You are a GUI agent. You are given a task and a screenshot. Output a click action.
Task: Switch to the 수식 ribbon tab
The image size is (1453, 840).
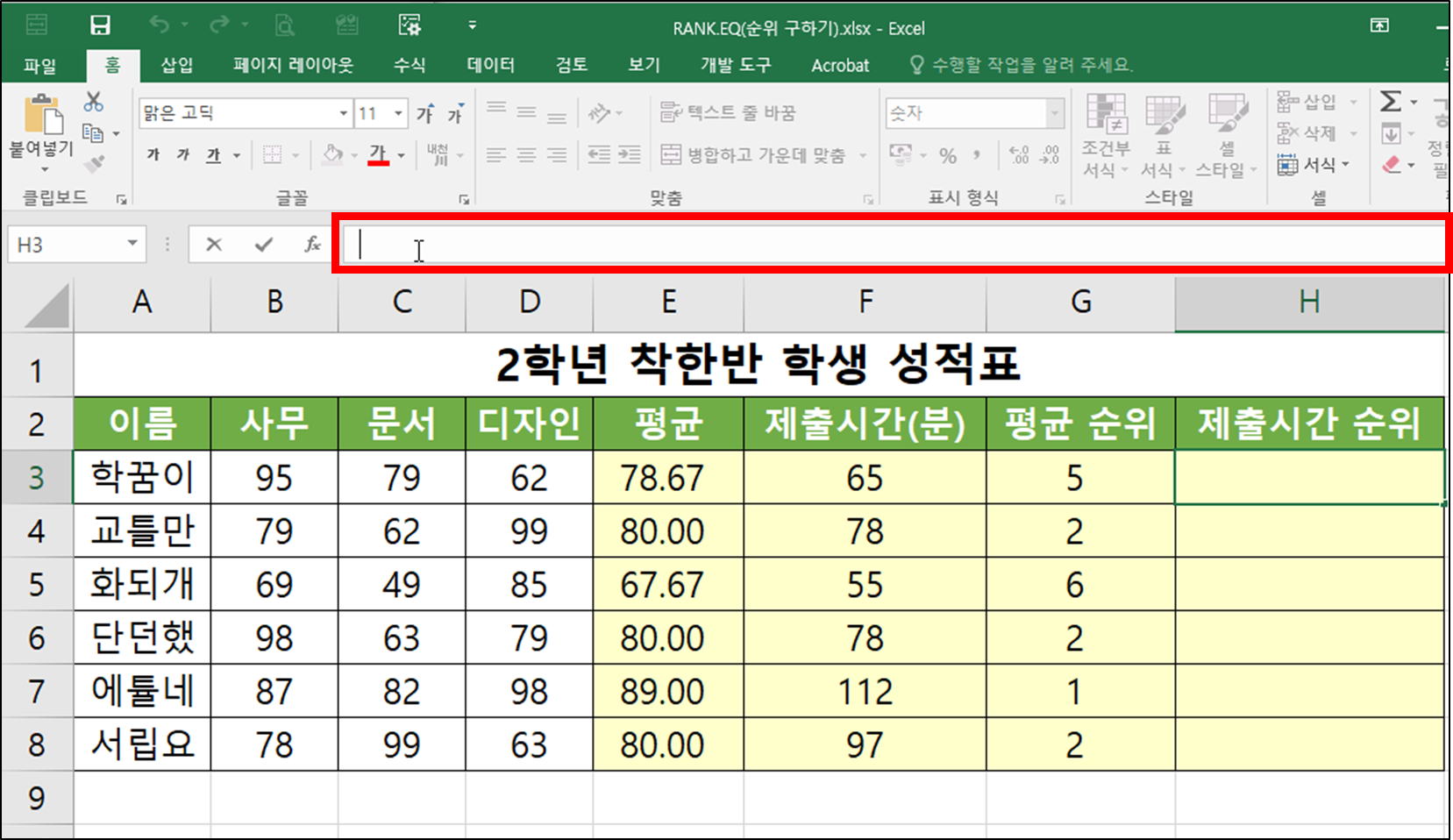click(x=409, y=64)
